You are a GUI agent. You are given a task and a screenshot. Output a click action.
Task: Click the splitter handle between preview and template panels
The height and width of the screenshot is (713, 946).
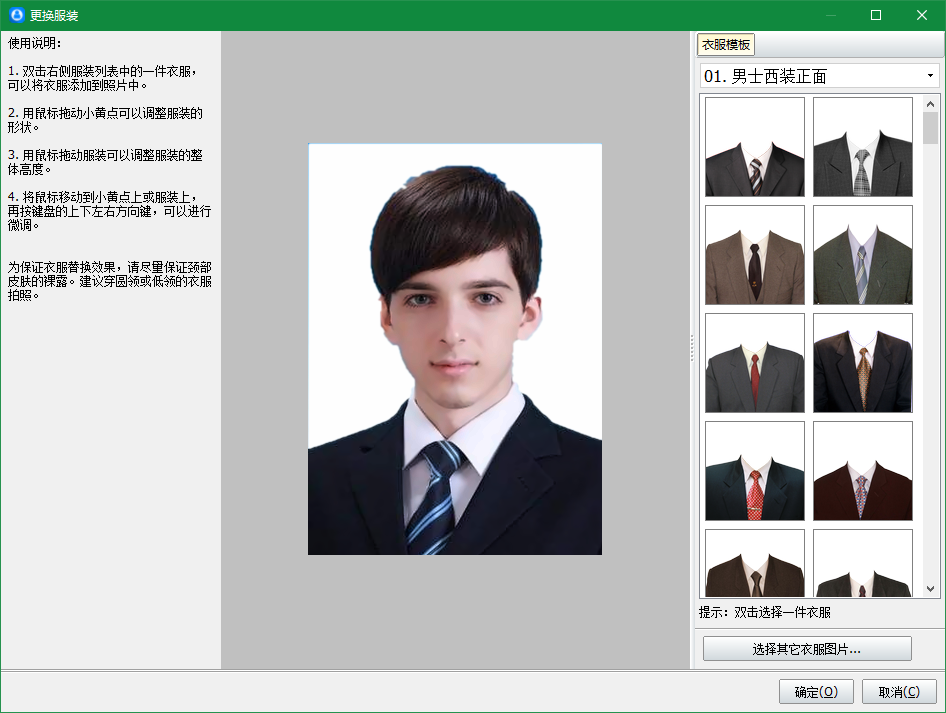[691, 347]
